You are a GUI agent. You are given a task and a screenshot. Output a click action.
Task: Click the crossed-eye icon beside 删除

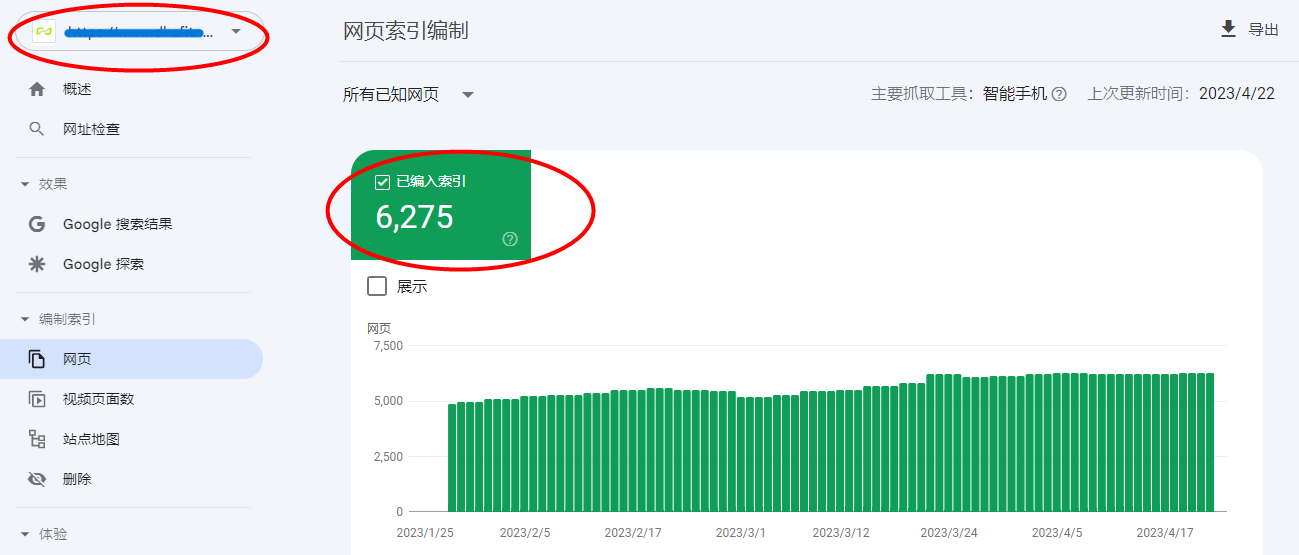coord(37,479)
